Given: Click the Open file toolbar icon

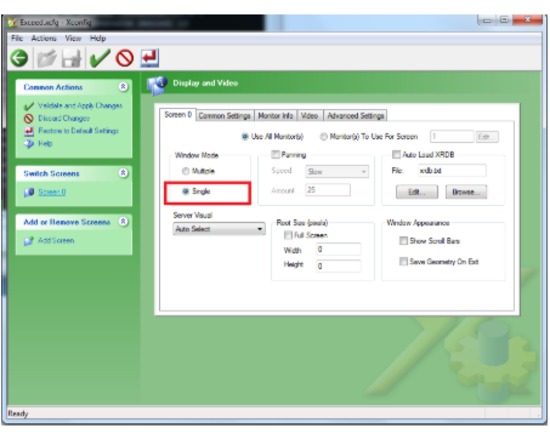Looking at the screenshot, I should click(47, 59).
